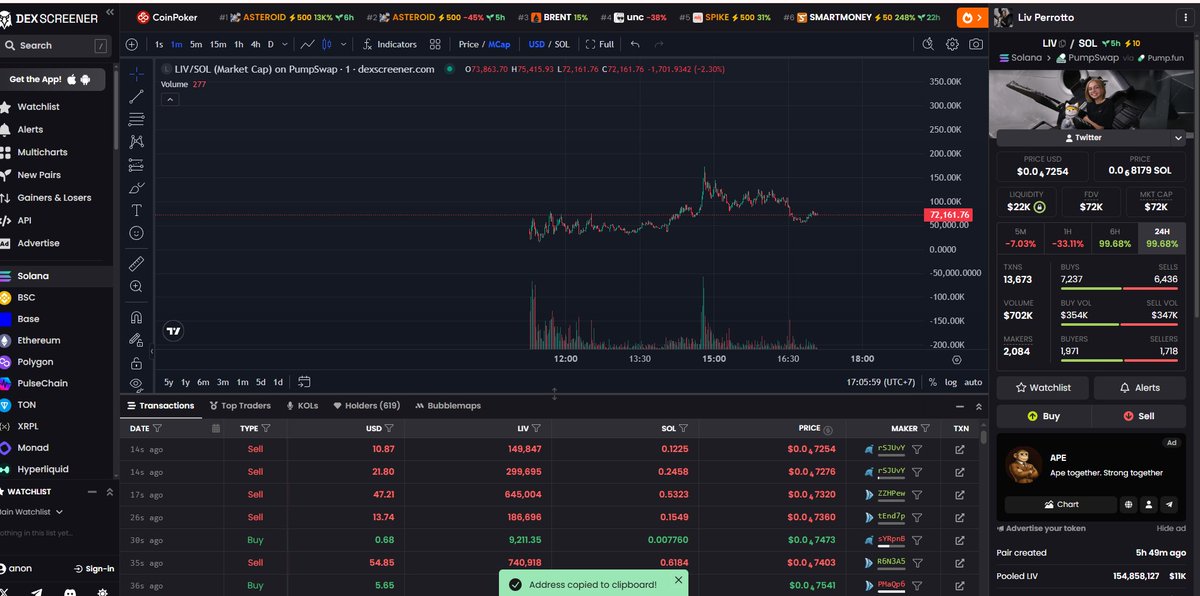The height and width of the screenshot is (596, 1200).
Task: Open the Bubblemaps tab
Action: click(x=448, y=406)
